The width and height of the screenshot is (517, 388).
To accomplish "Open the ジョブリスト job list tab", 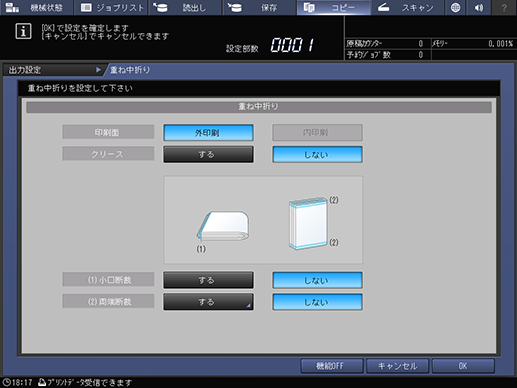I will 111,7.
